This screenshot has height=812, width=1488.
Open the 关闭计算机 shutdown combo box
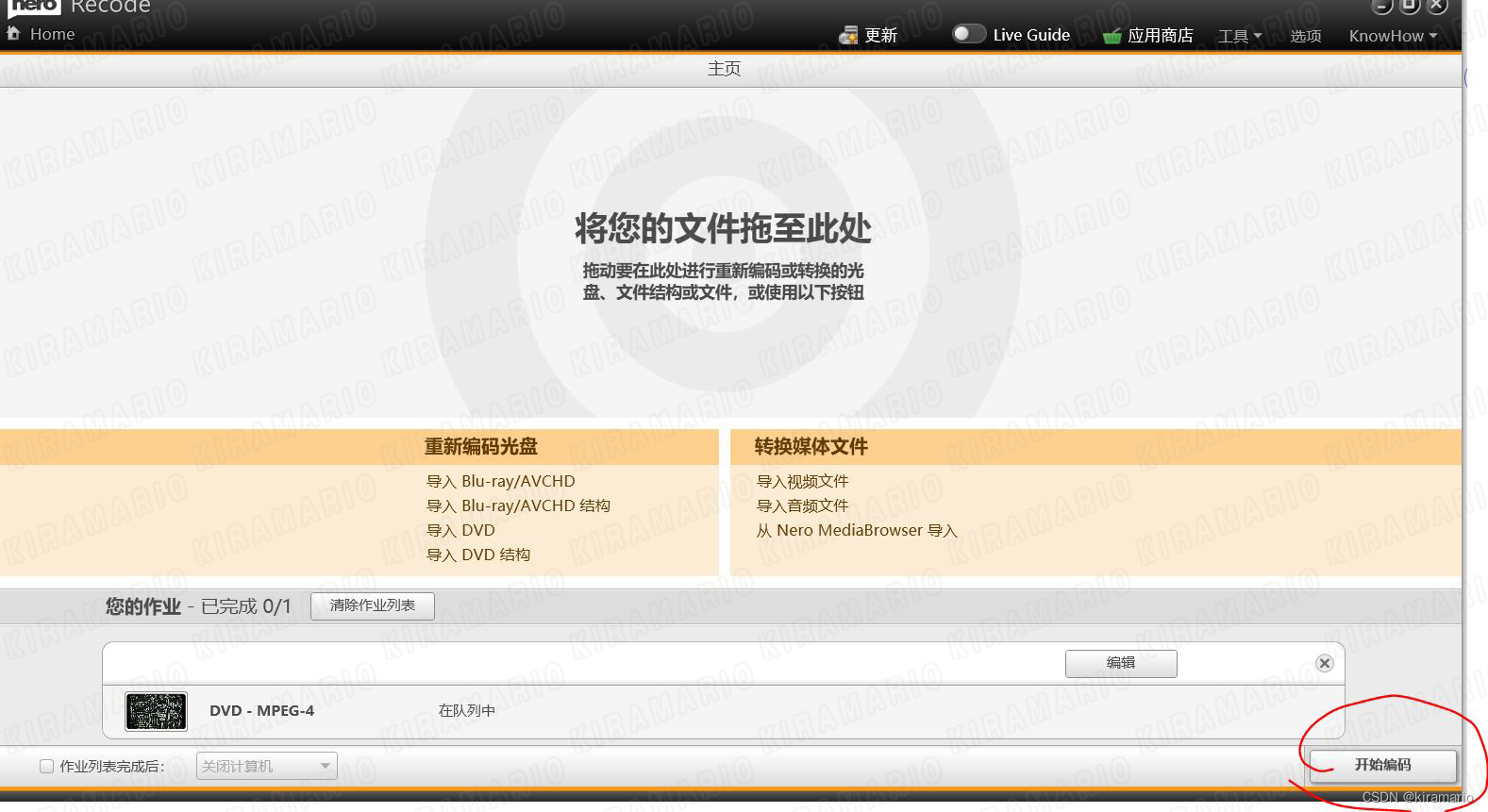click(x=266, y=766)
